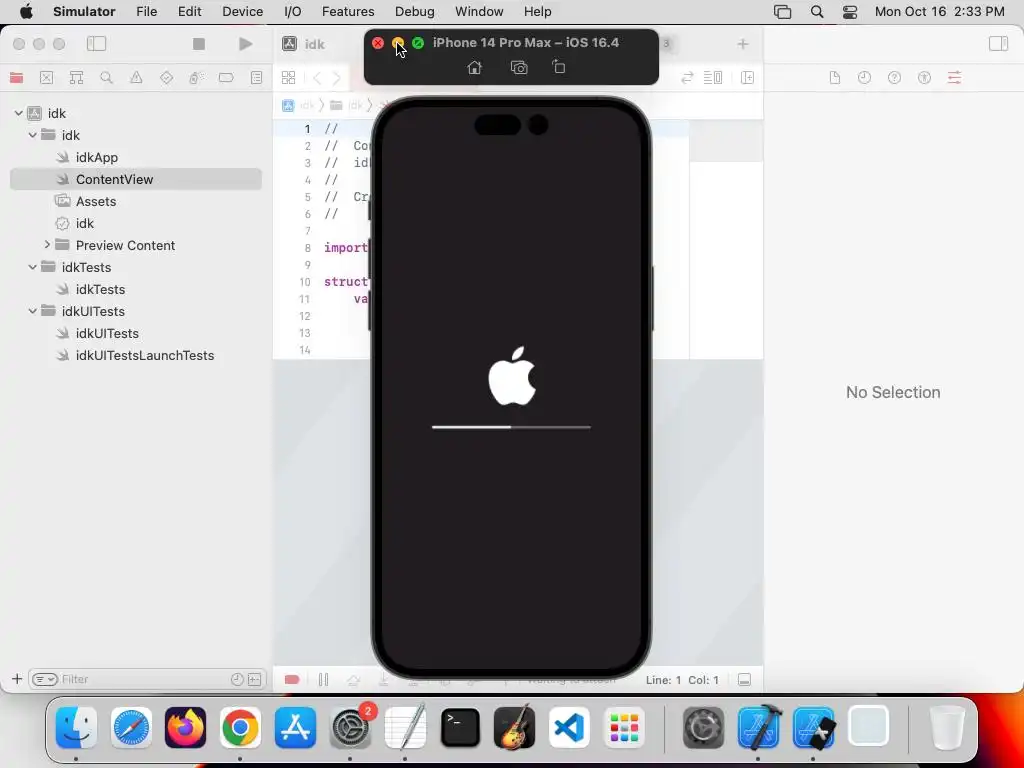Open Terminal from the Dock
The height and width of the screenshot is (768, 1024).
coord(460,727)
